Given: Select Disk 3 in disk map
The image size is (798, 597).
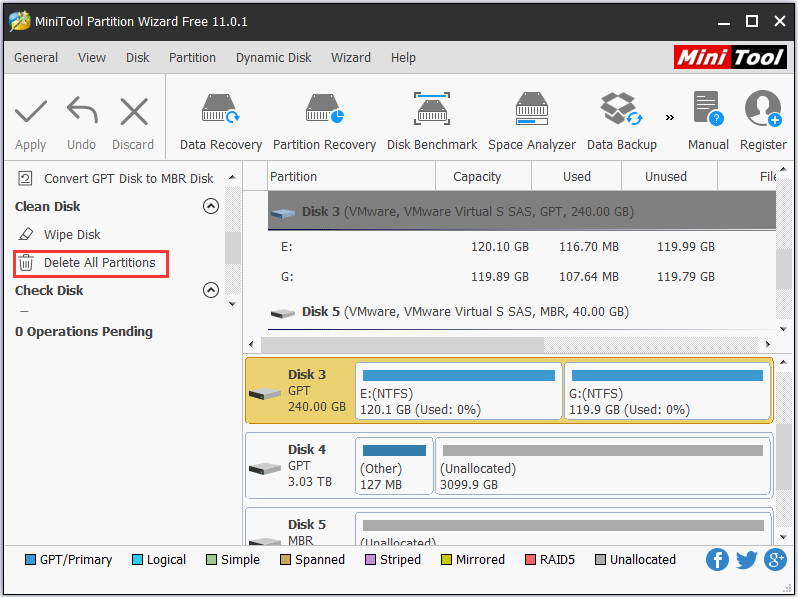Looking at the screenshot, I should 300,391.
